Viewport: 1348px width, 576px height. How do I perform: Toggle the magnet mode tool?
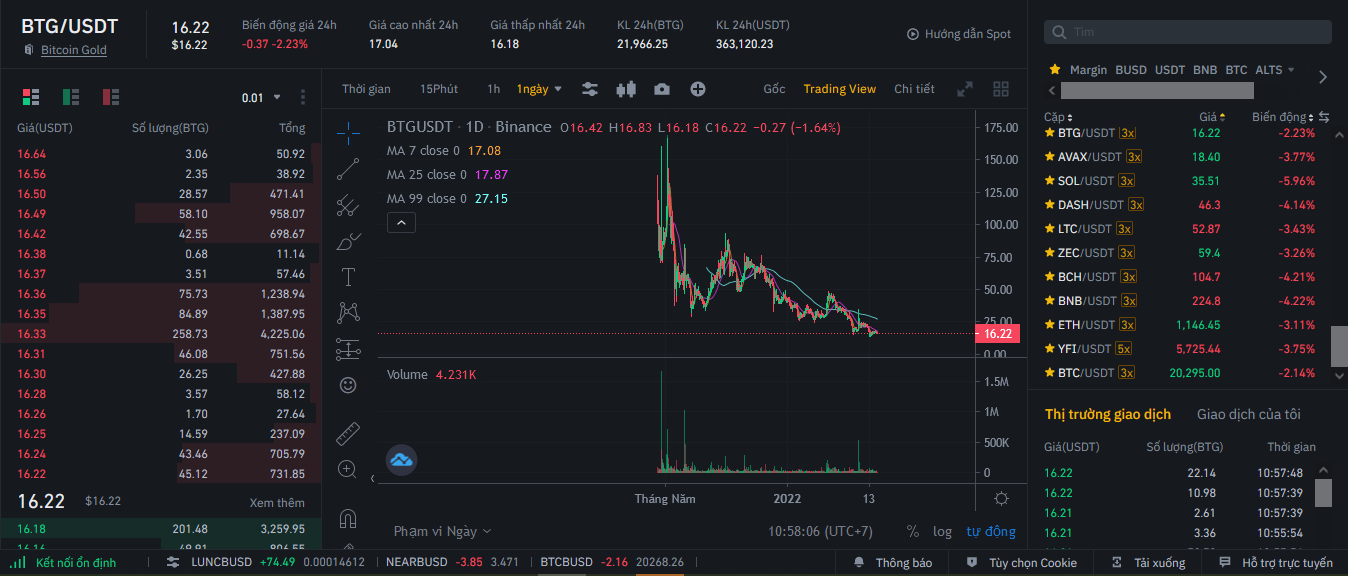348,518
